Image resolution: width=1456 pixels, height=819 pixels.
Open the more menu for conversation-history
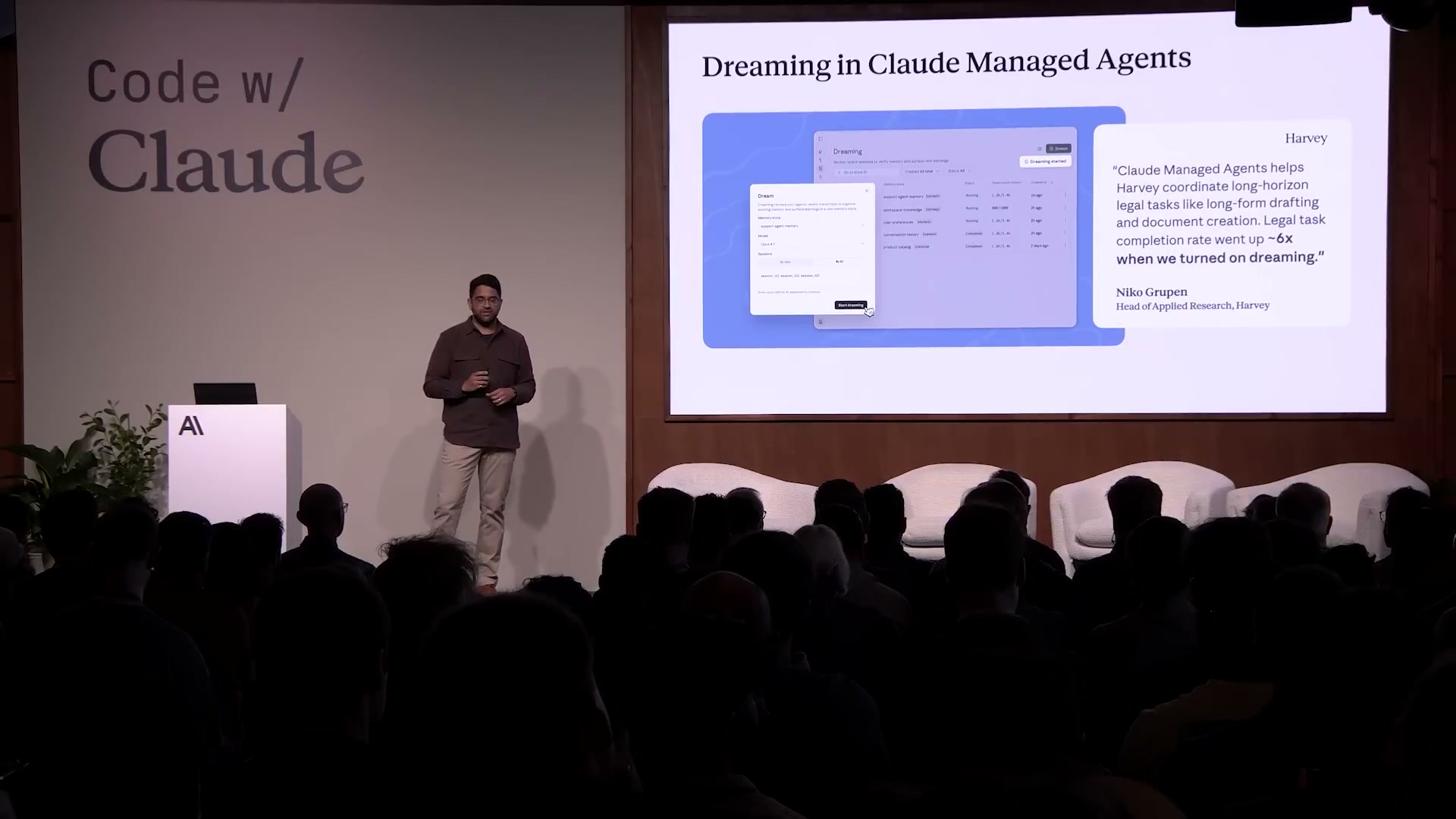(1065, 233)
